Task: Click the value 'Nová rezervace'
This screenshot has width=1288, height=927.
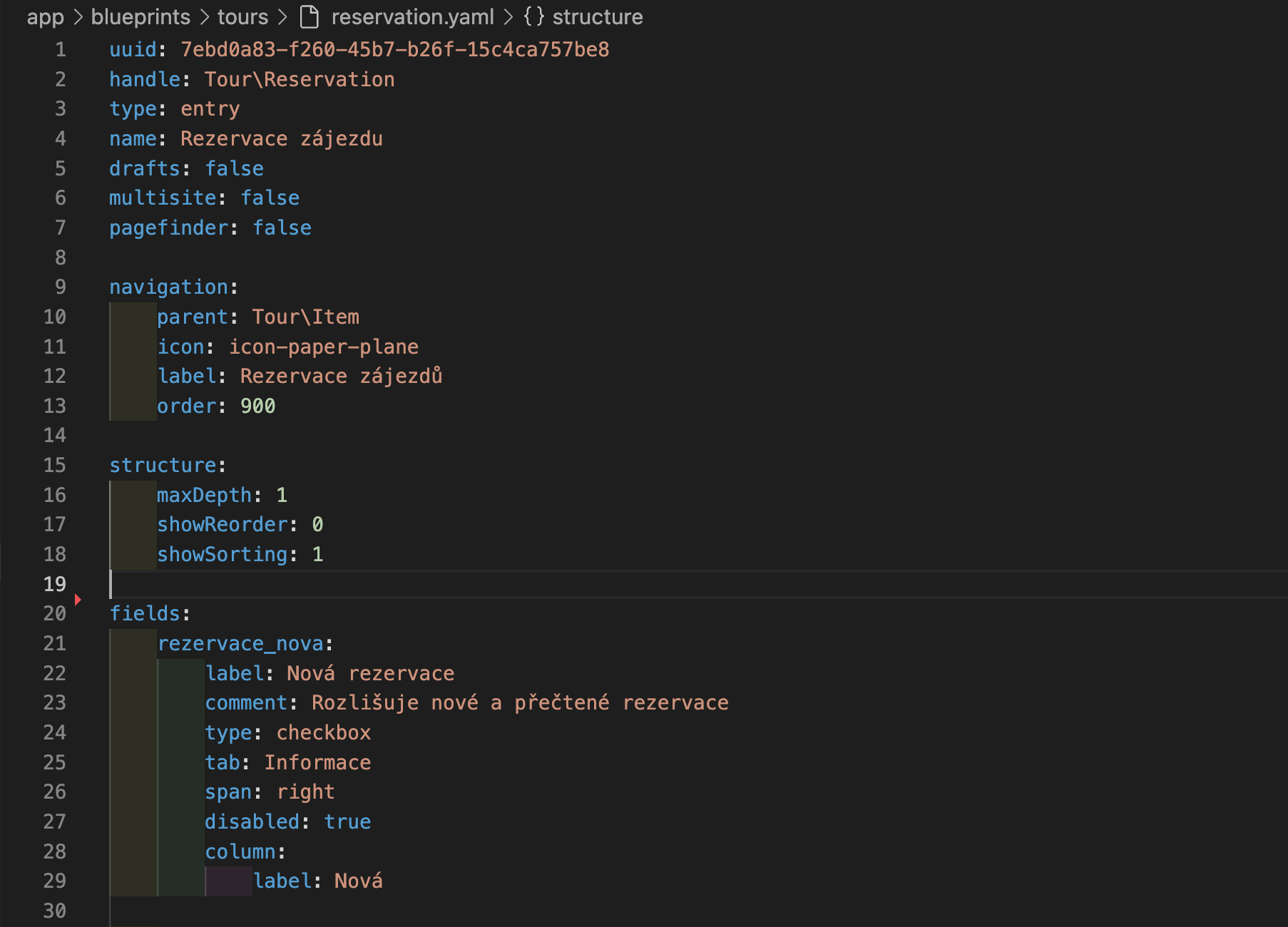Action: [x=371, y=673]
